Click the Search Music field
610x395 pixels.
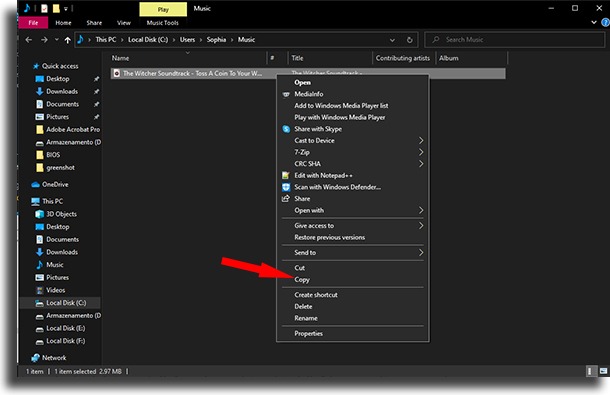pyautogui.click(x=515, y=40)
